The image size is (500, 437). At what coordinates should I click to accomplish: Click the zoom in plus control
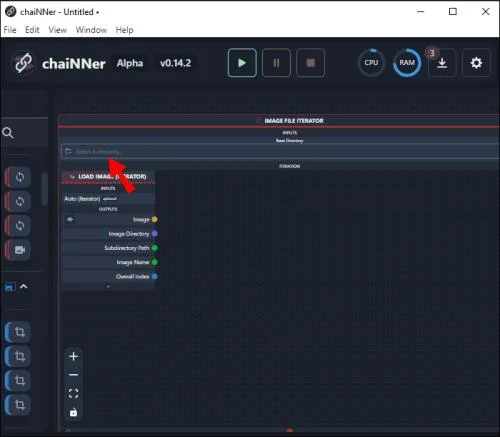[73, 356]
